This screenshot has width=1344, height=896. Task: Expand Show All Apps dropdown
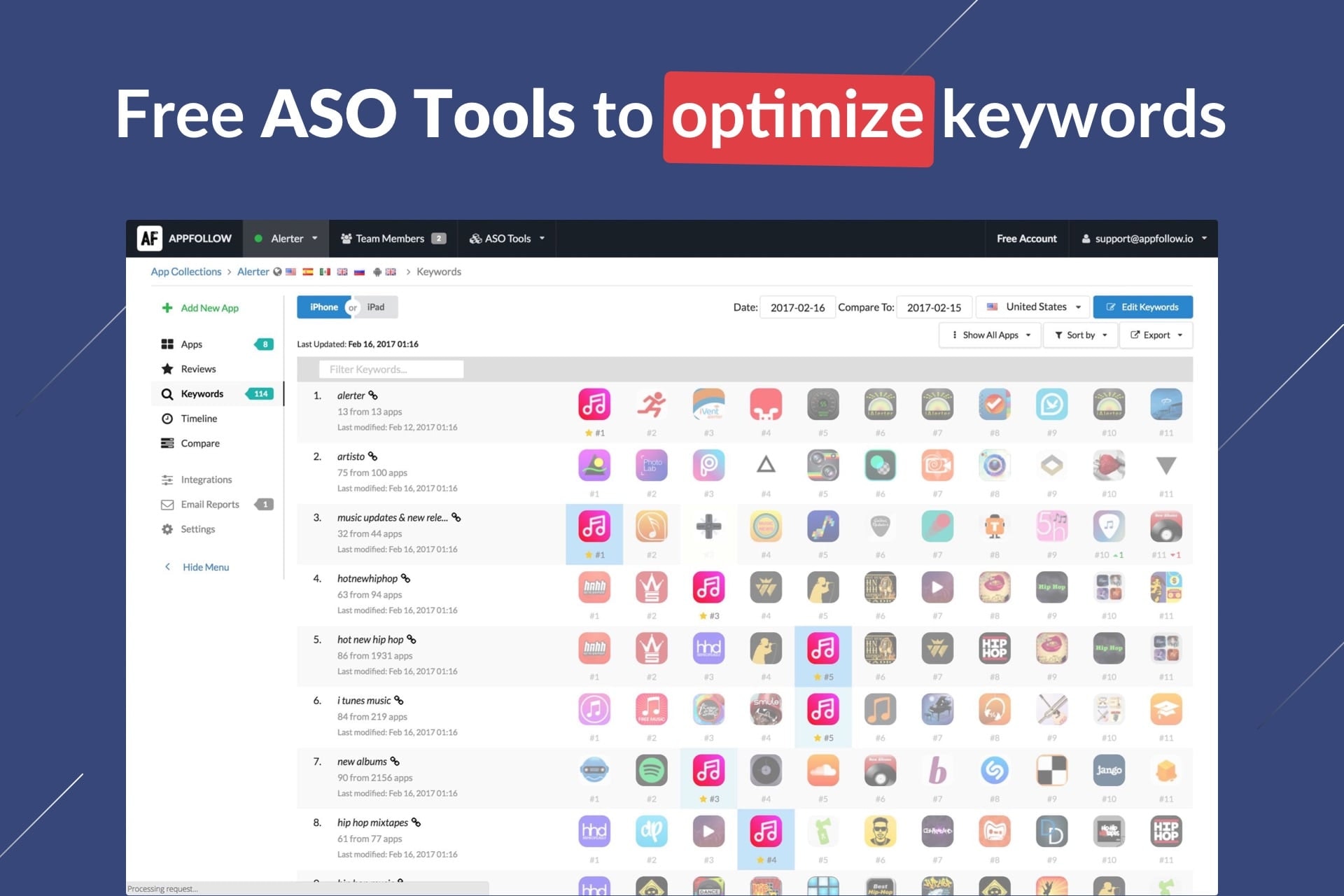click(x=990, y=335)
